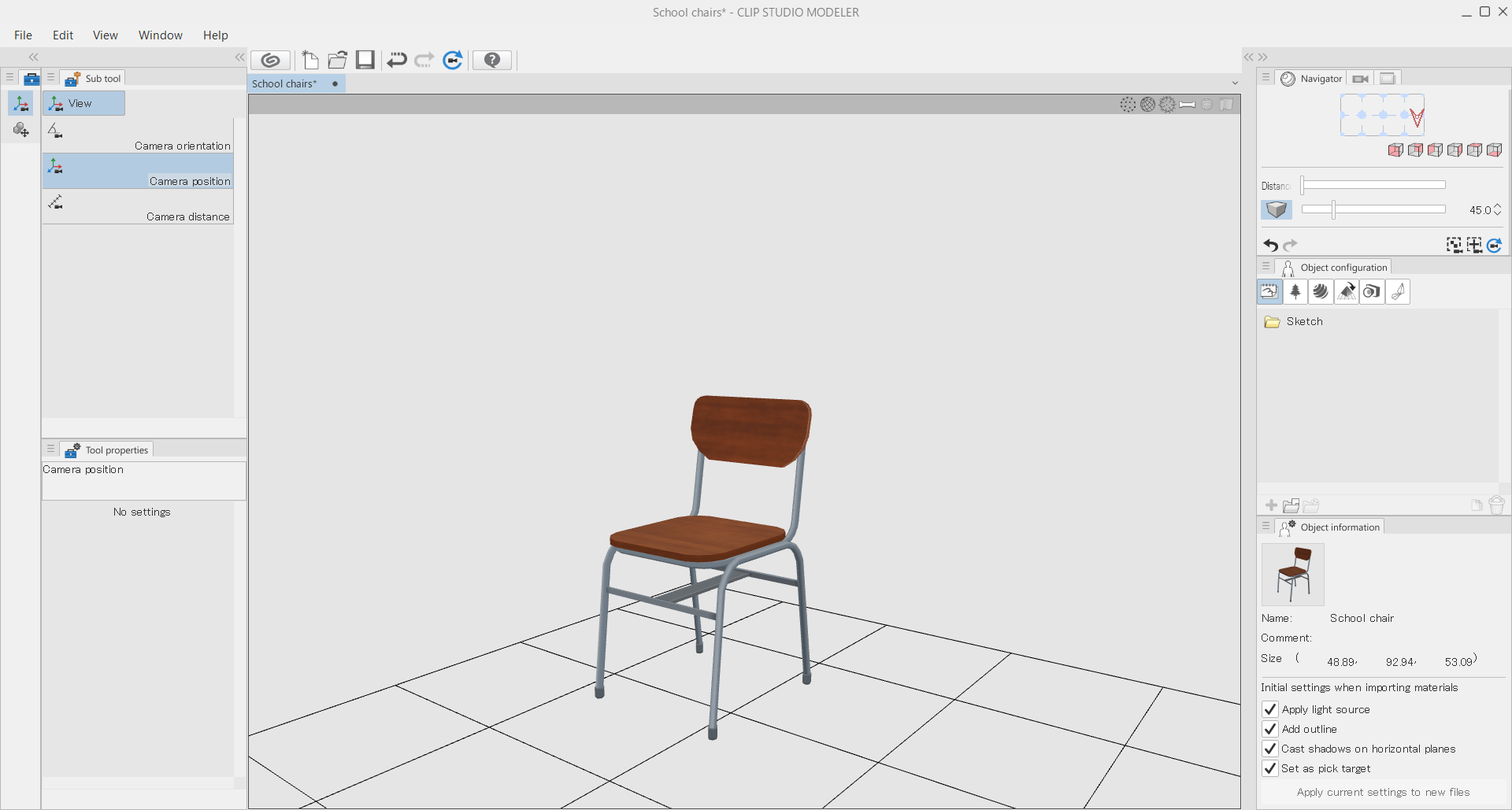Switch to the School chairs document tab
Image resolution: width=1512 pixels, height=810 pixels.
click(x=284, y=83)
